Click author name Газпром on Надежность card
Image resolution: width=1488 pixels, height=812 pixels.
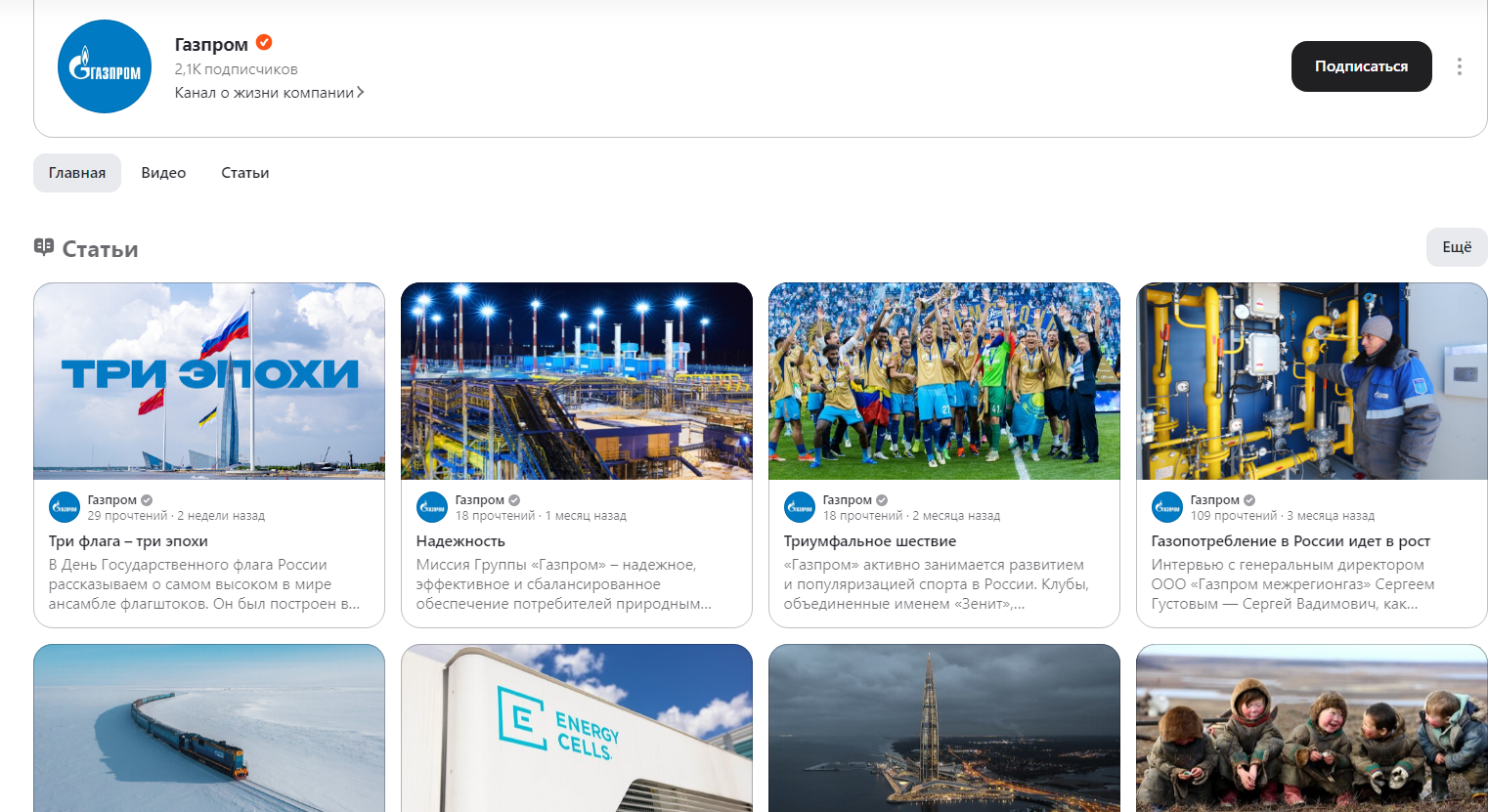click(480, 500)
